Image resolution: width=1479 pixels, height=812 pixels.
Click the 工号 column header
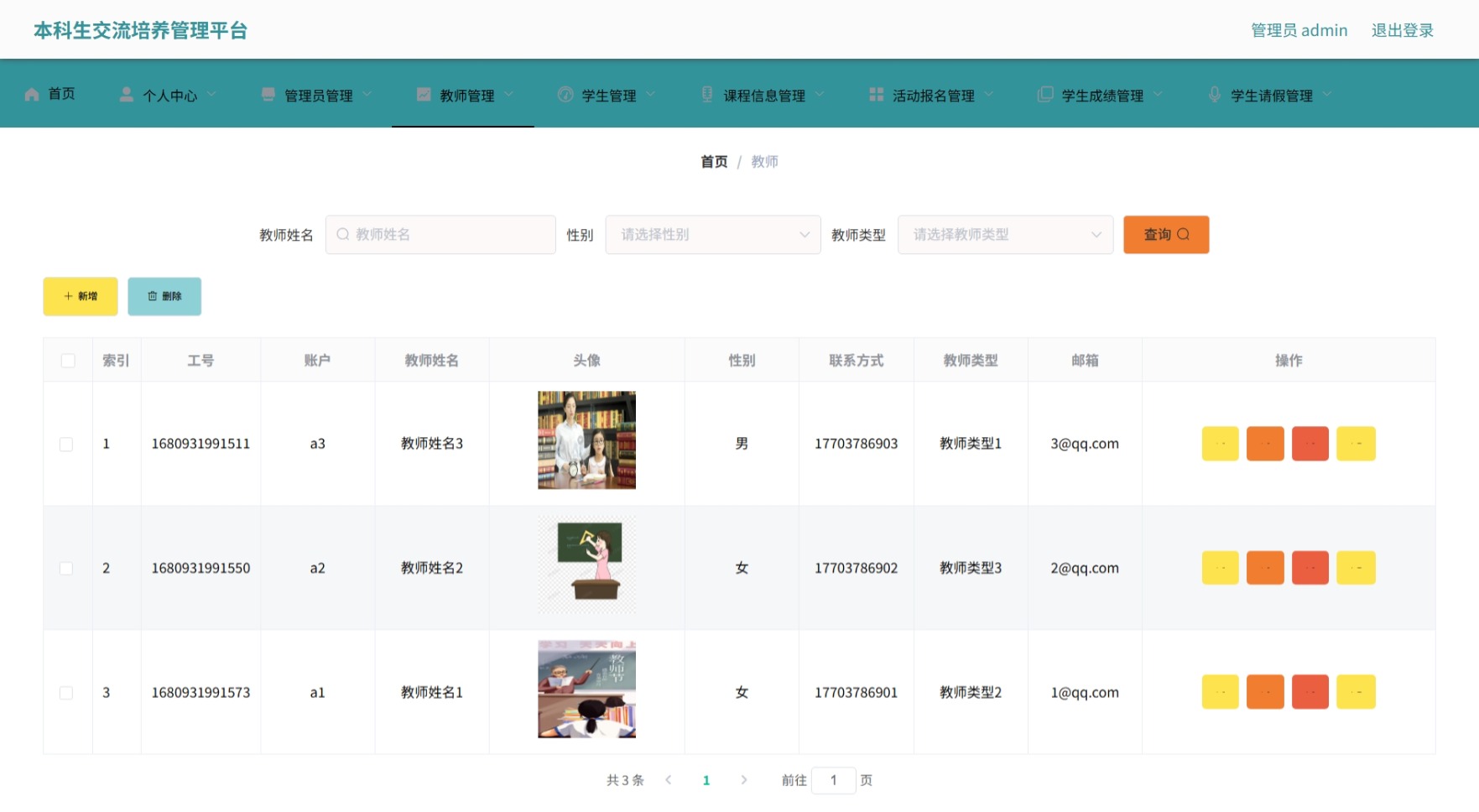(x=200, y=361)
